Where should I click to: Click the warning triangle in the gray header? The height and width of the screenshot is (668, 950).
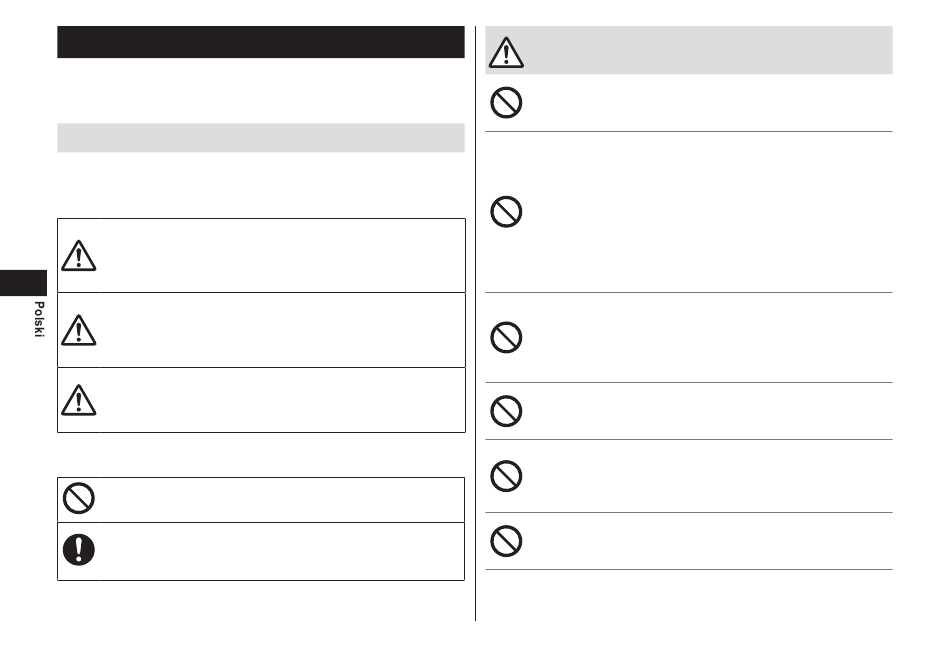click(x=506, y=52)
